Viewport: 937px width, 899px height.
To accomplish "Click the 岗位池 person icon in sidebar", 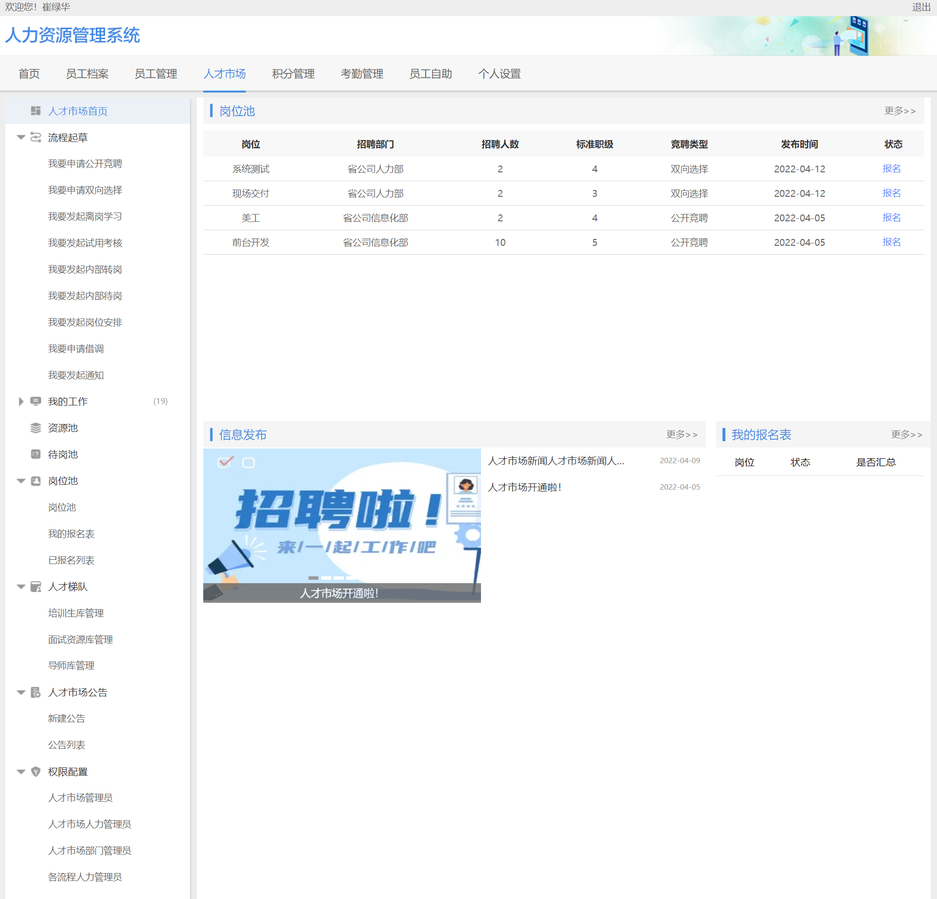I will (36, 481).
